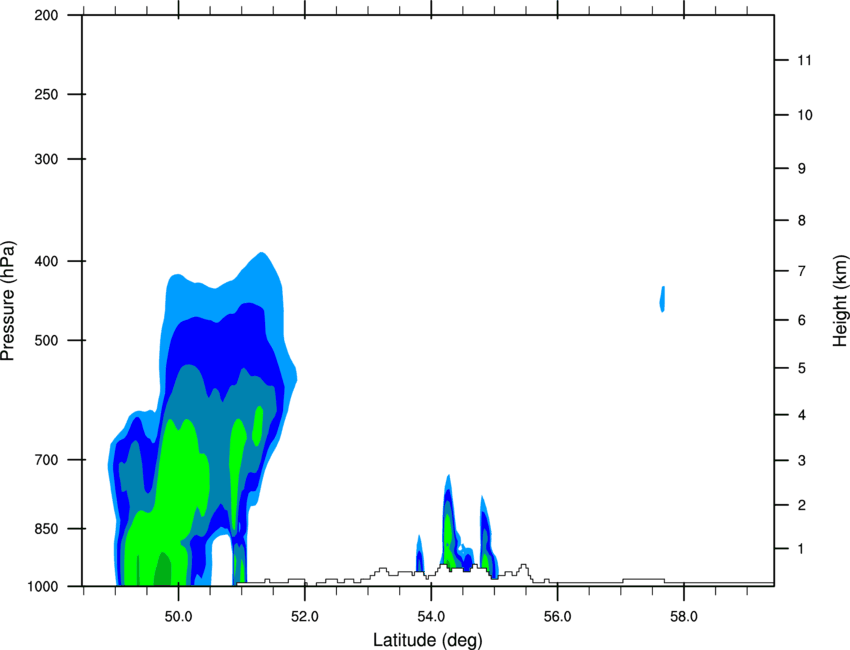Select the 850 pressure tick label
The height and width of the screenshot is (650, 850).
click(x=46, y=529)
